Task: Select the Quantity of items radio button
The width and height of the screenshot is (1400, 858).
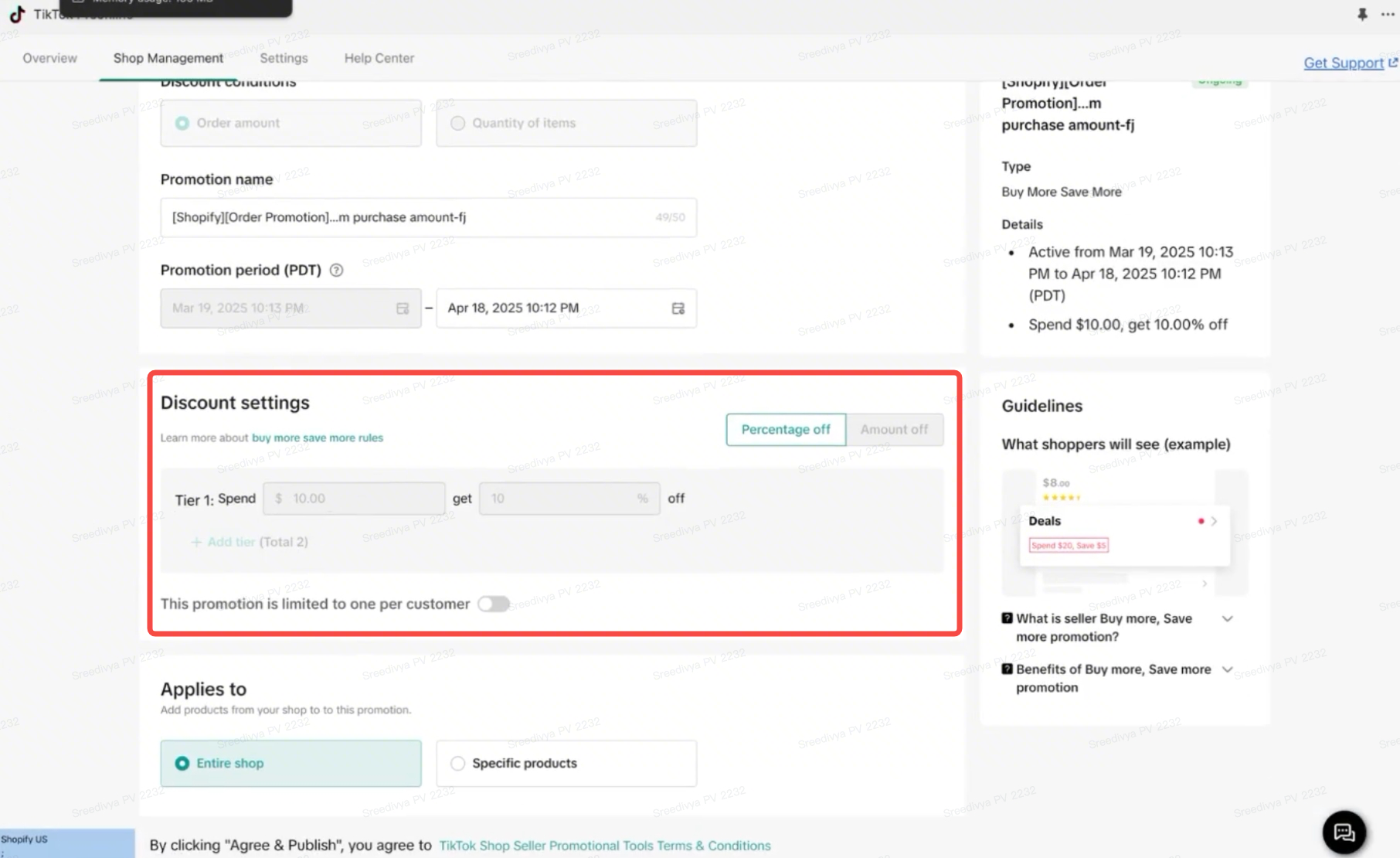Action: (x=457, y=123)
